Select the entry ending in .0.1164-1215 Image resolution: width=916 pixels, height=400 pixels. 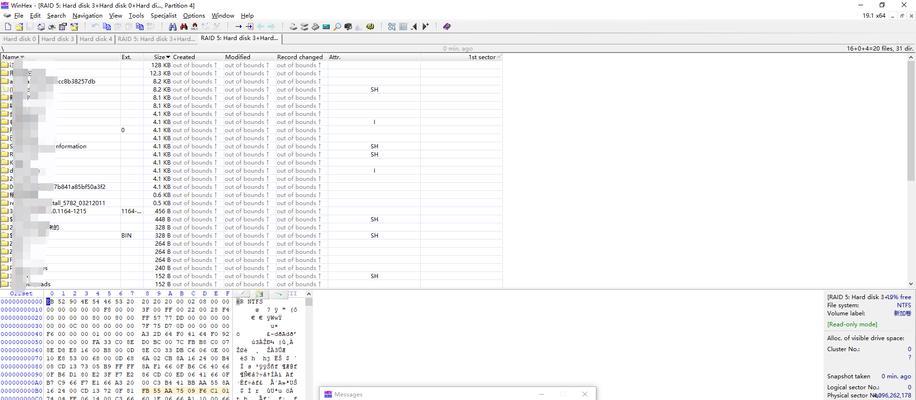point(251,211)
